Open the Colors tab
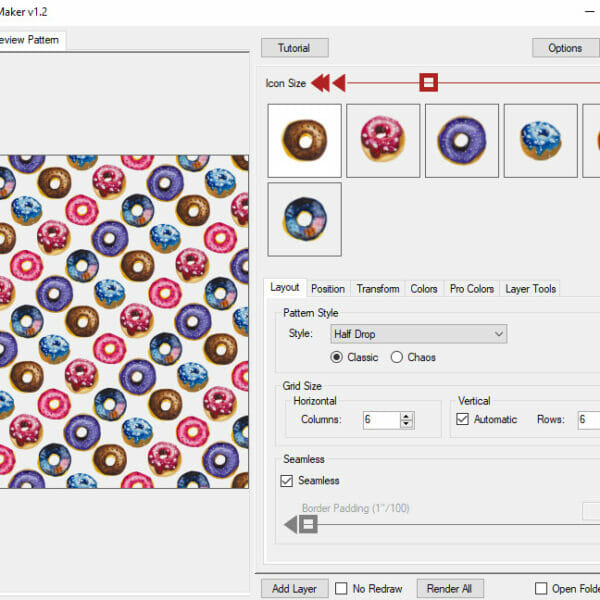This screenshot has width=600, height=600. pos(424,289)
